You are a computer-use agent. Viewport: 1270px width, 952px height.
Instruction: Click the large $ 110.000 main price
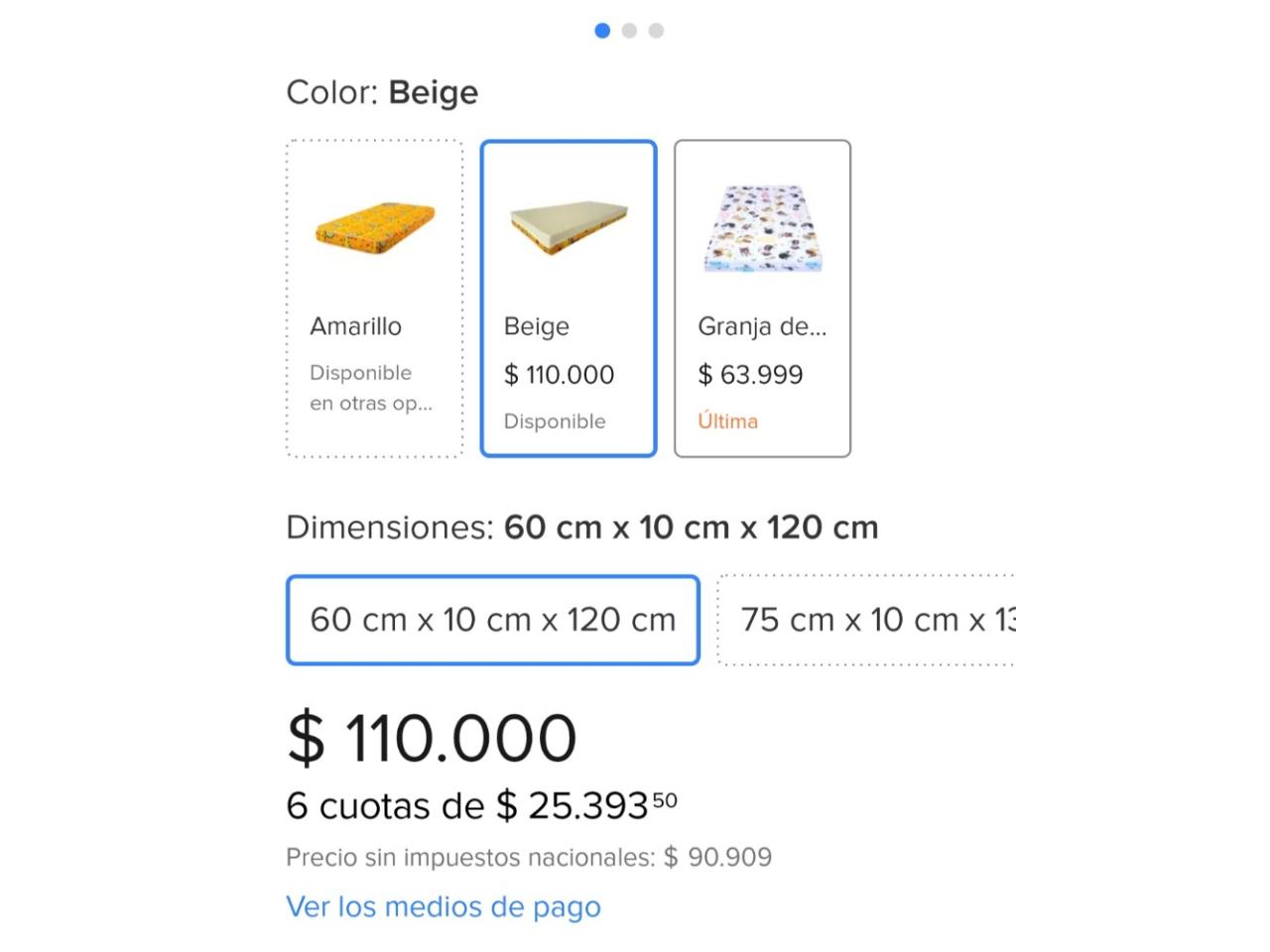point(432,739)
